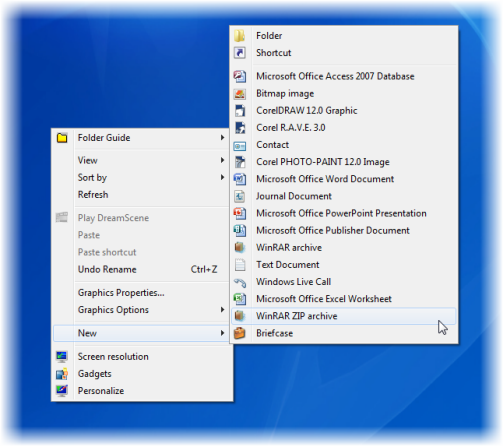Expand the View submenu arrow
The width and height of the screenshot is (503, 446).
(x=222, y=160)
